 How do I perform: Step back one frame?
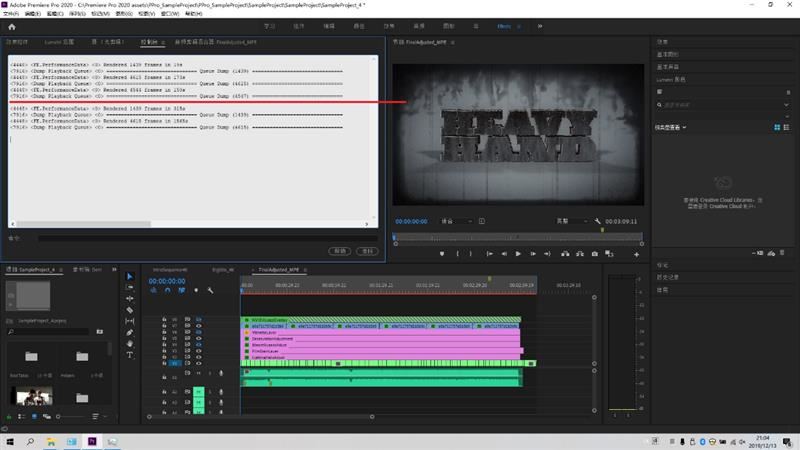point(504,254)
